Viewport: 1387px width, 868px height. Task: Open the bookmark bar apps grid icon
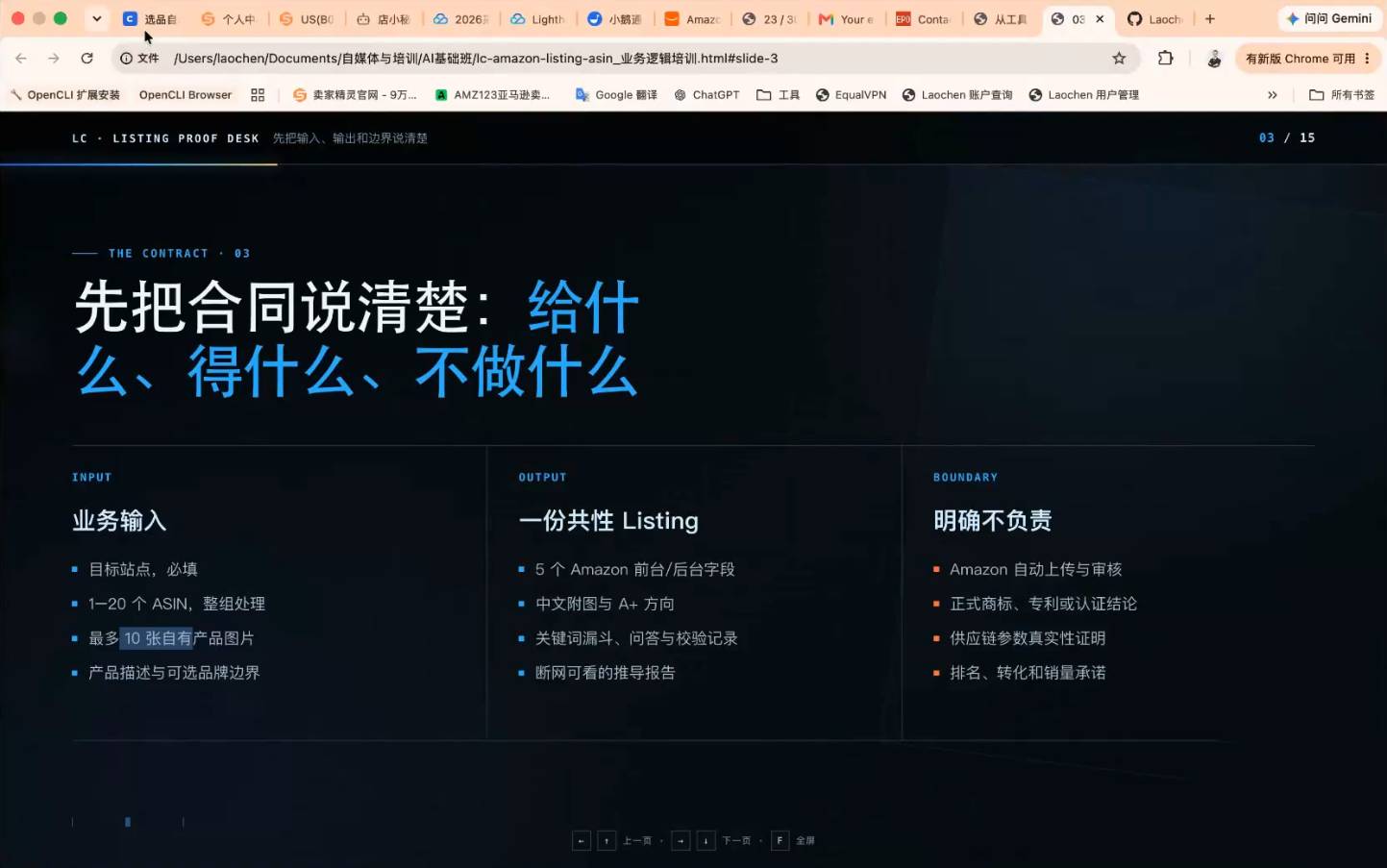[x=258, y=95]
